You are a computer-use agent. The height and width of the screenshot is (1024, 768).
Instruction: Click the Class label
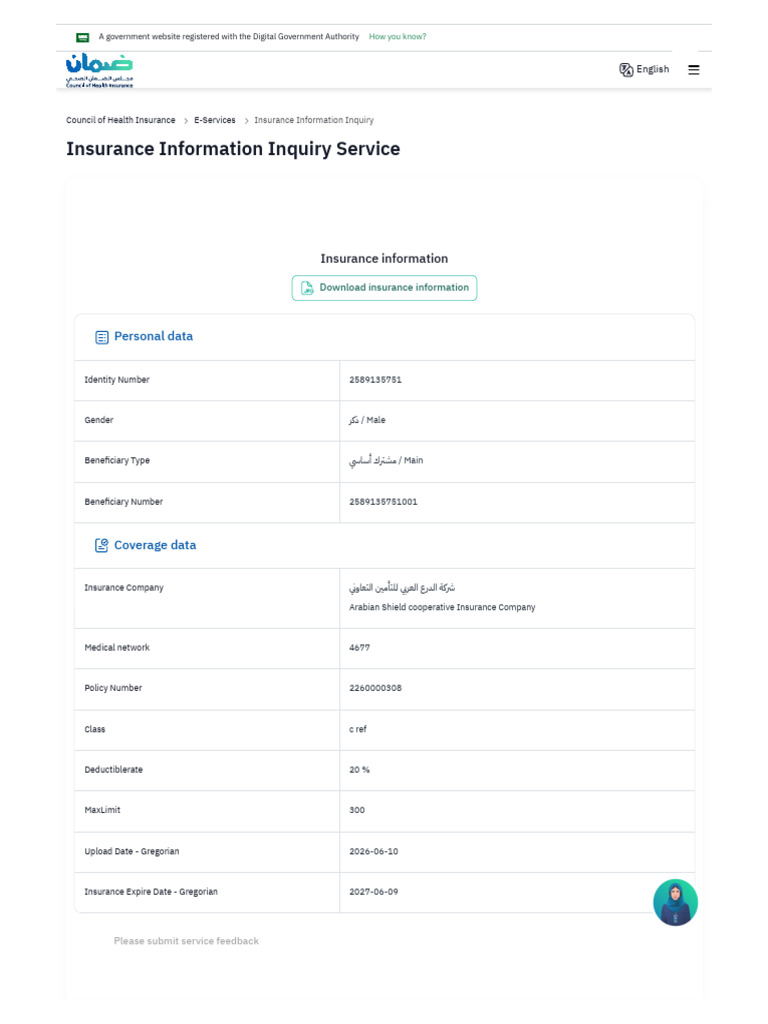click(95, 729)
